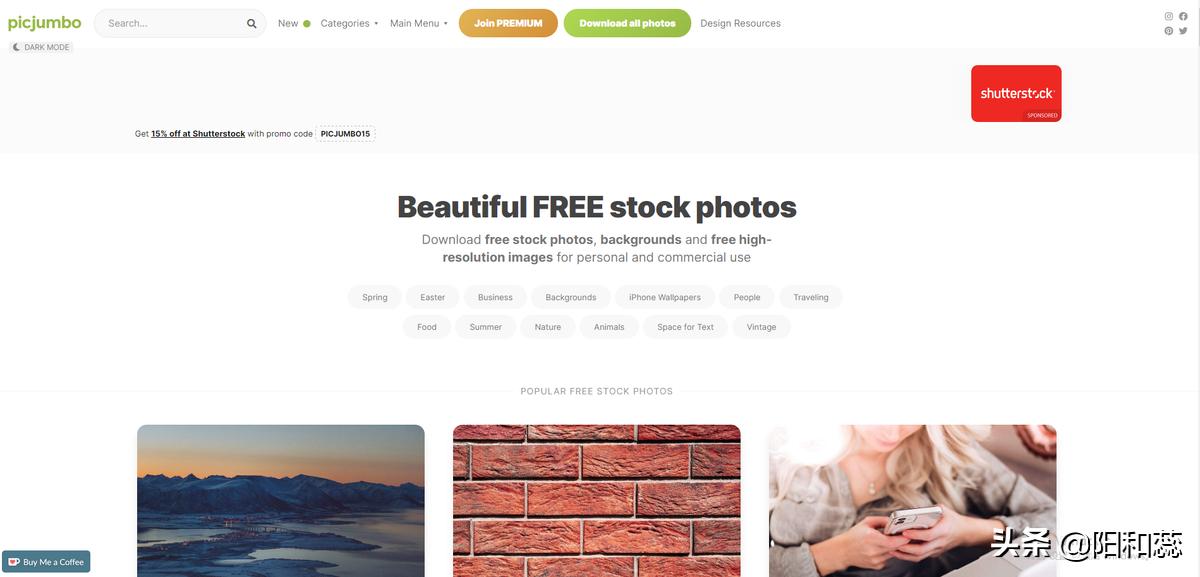Viewport: 1200px width, 577px height.
Task: Follow the 15% off at Shutterstock link
Action: point(198,134)
